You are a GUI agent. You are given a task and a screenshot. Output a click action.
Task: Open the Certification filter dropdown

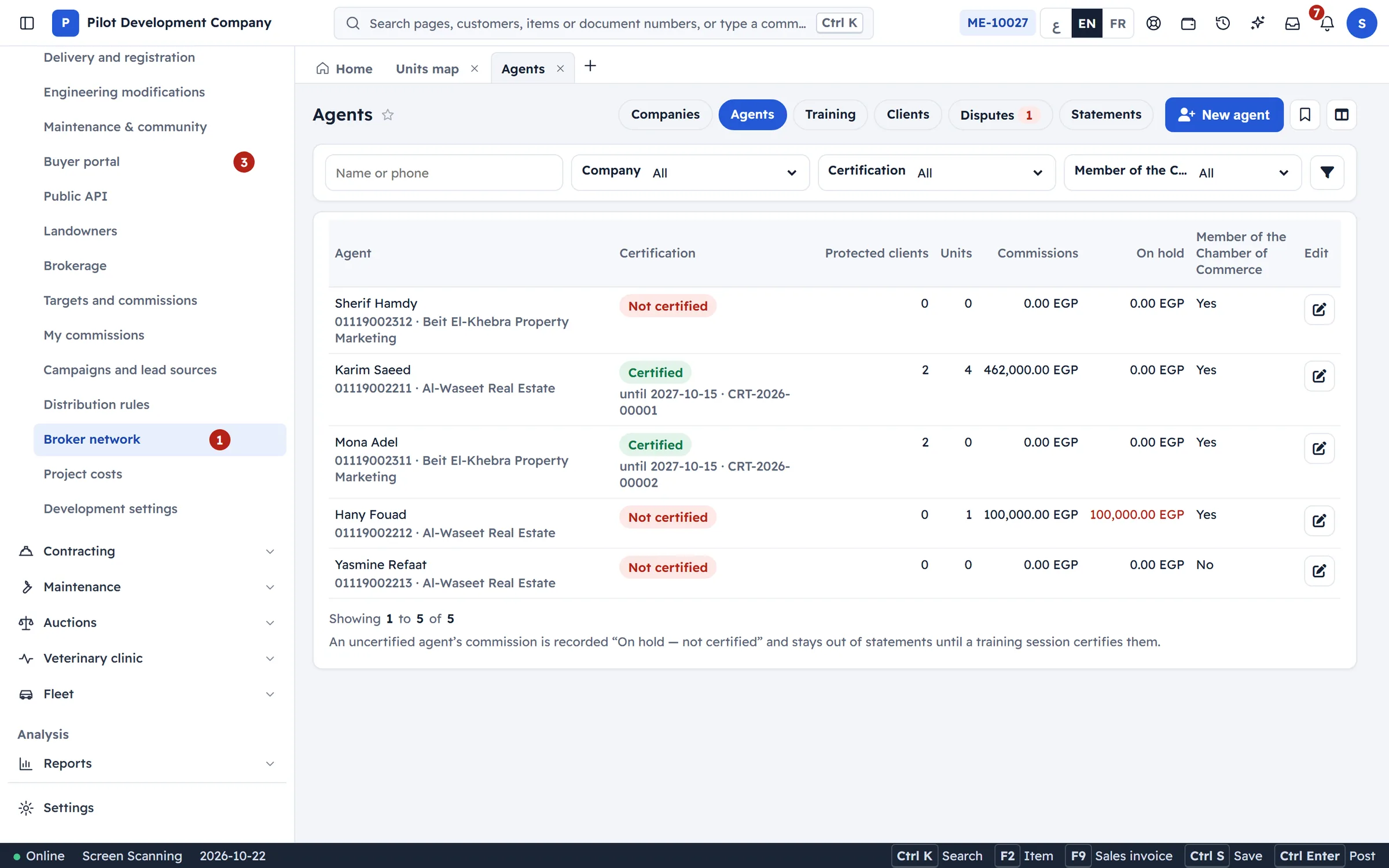pos(936,172)
